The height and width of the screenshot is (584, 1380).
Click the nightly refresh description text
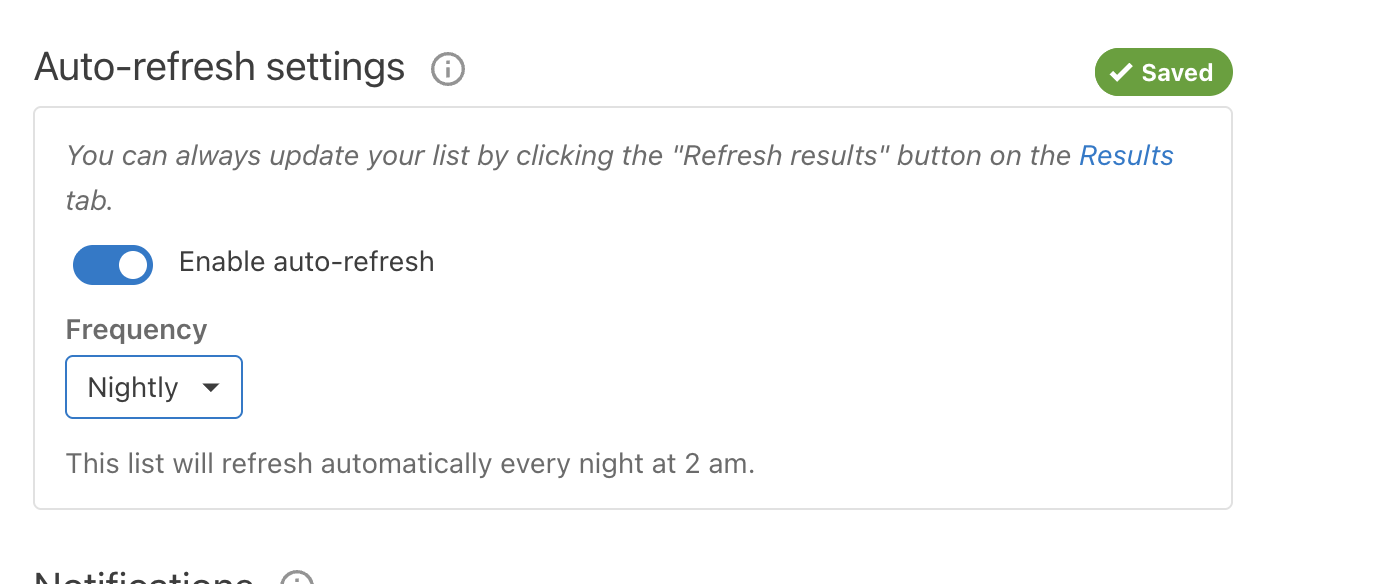coord(410,463)
